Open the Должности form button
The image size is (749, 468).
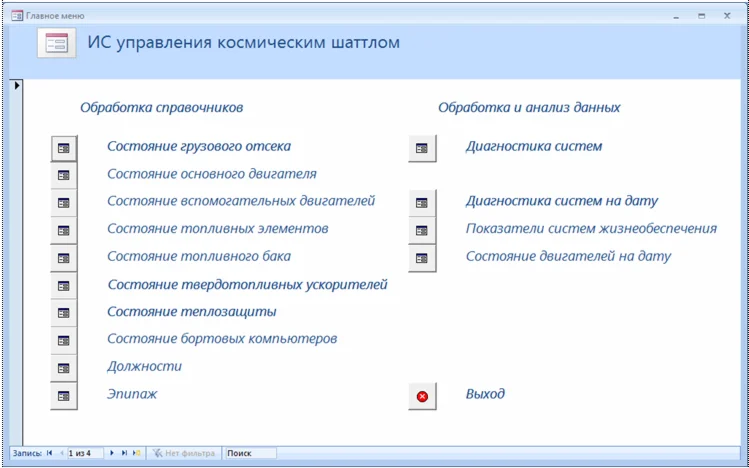click(64, 369)
